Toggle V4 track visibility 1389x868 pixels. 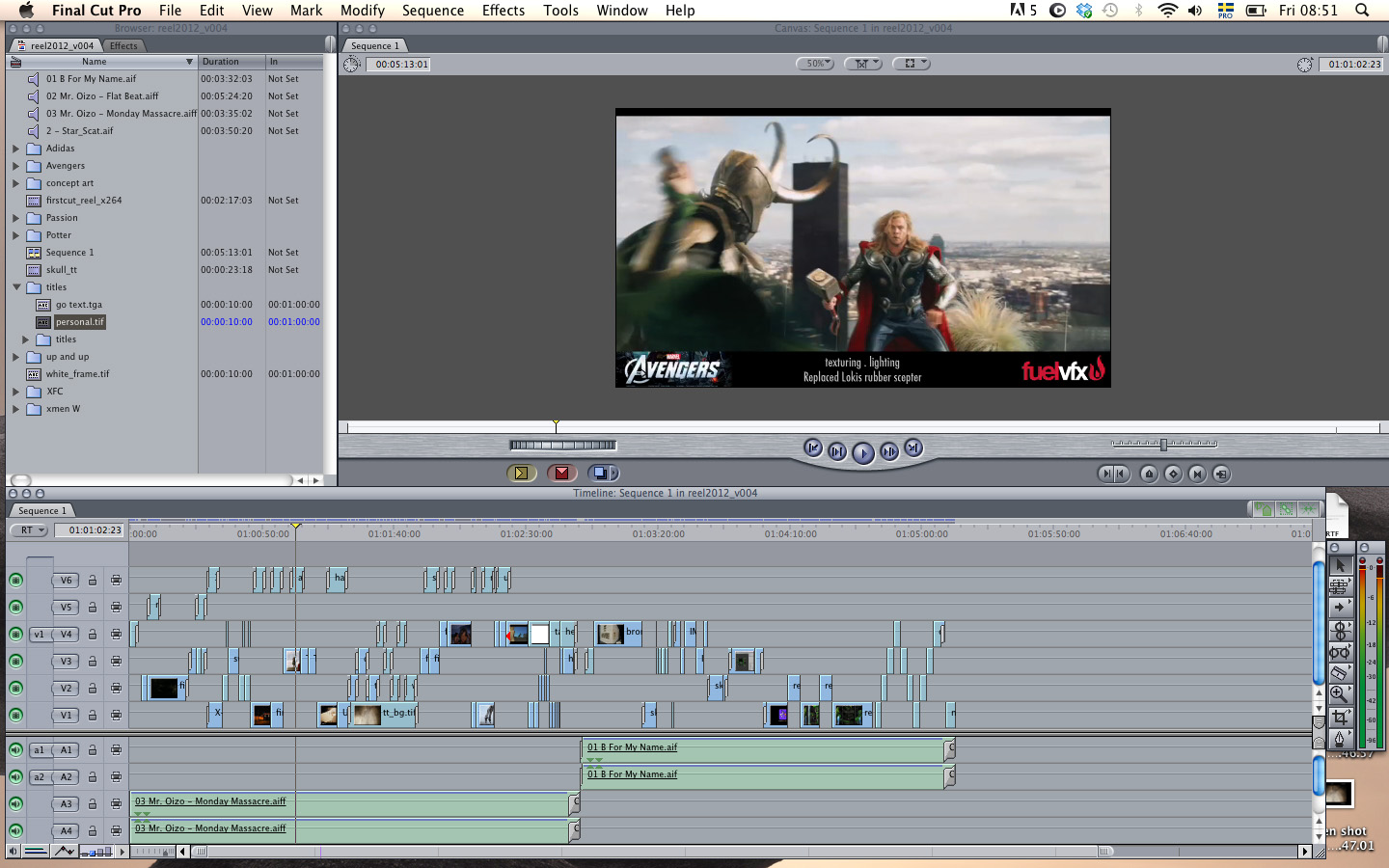16,634
